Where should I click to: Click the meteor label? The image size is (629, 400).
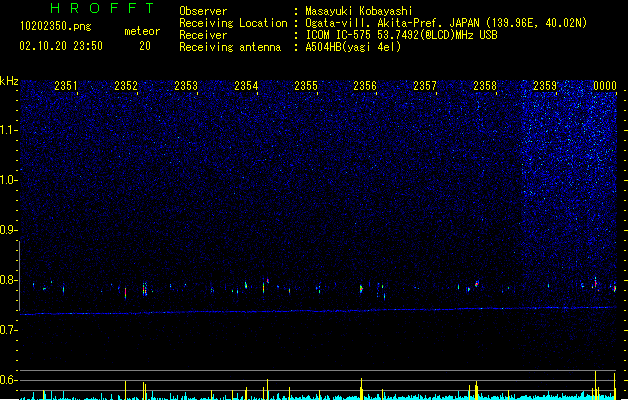click(x=142, y=31)
